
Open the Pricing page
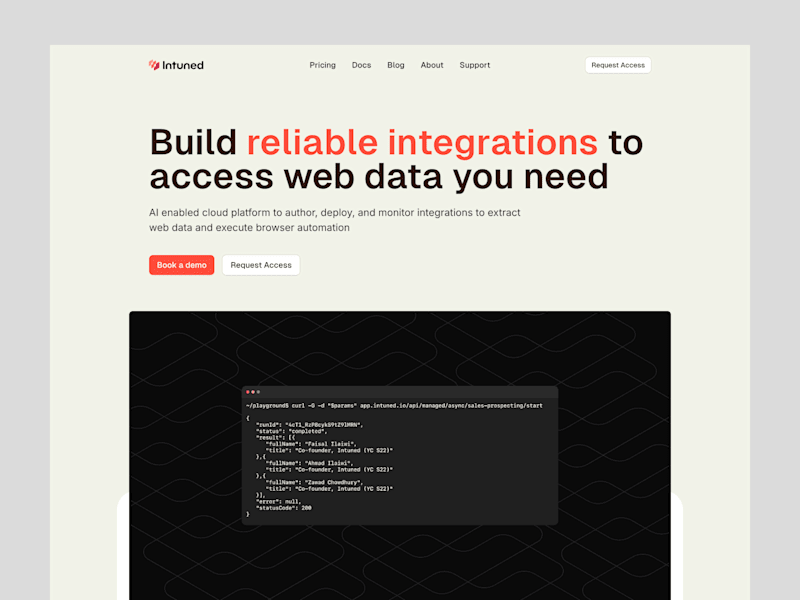(x=322, y=65)
